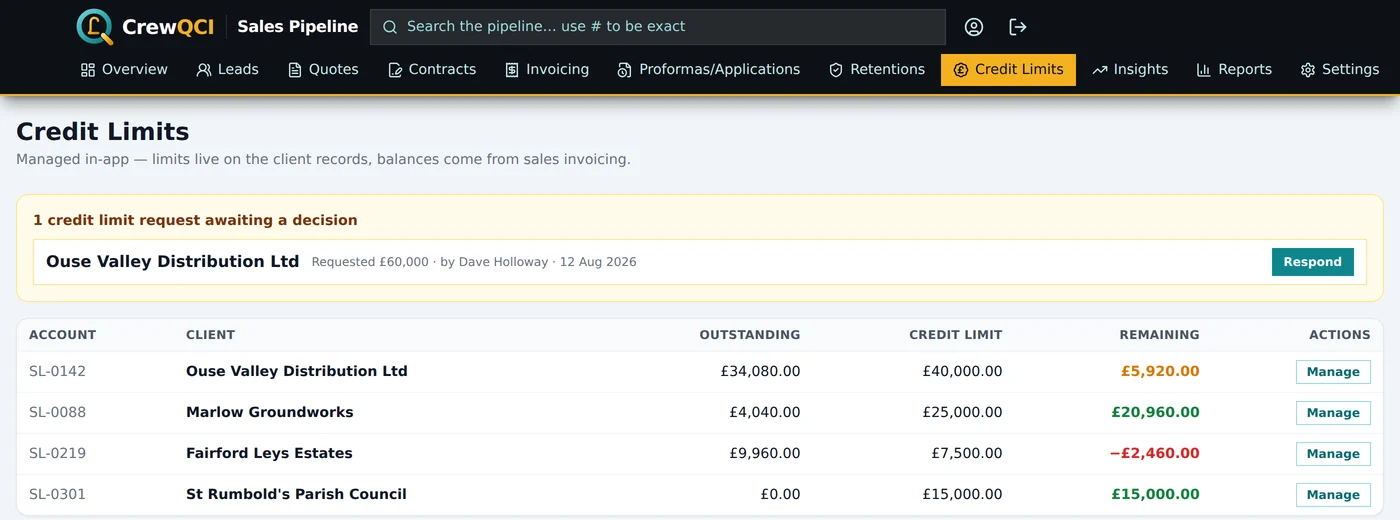This screenshot has height=520, width=1400.
Task: Click the Insights trend-line icon
Action: (x=1100, y=70)
